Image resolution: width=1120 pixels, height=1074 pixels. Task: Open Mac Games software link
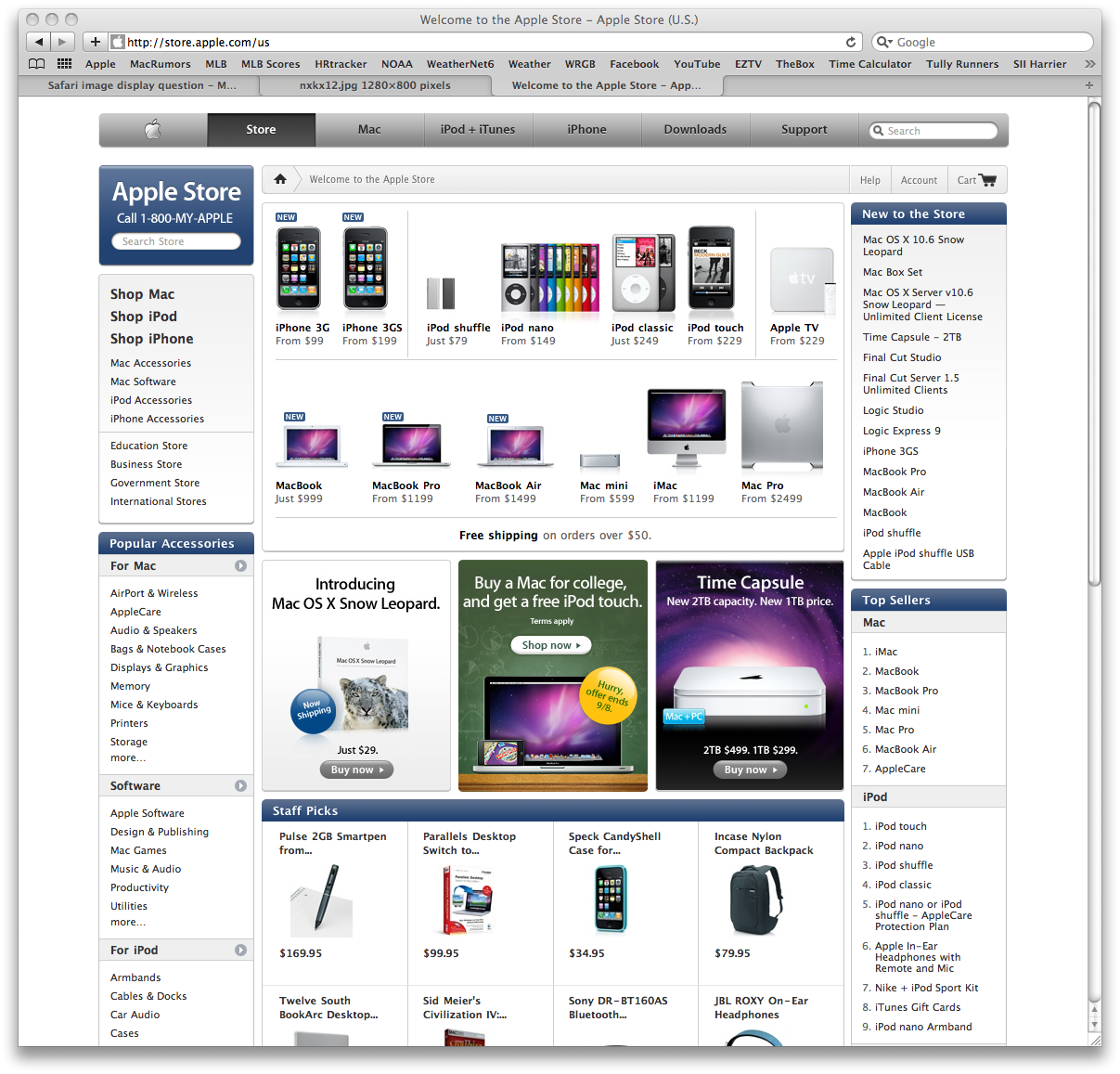click(x=138, y=850)
